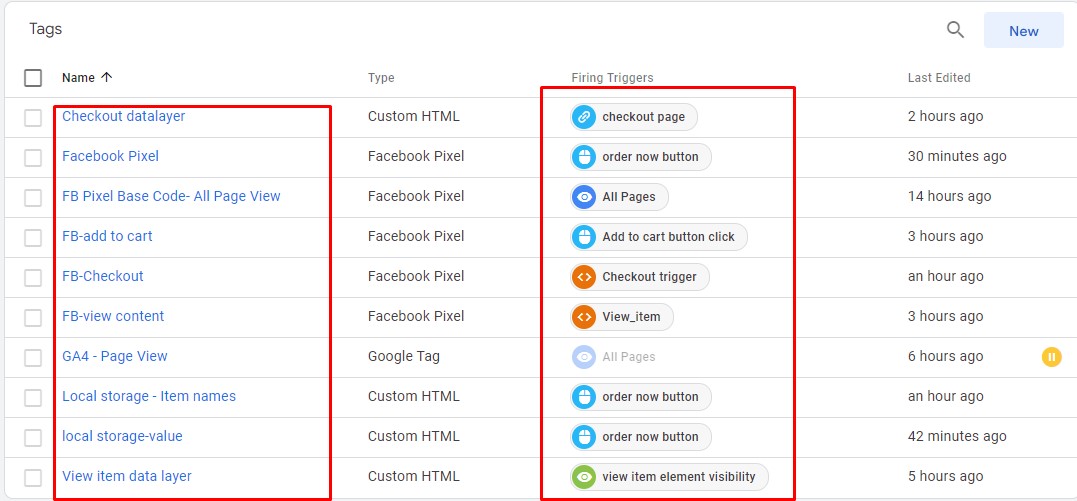Click the eye icon of All Pages trigger
Viewport: 1077px width, 501px height.
click(584, 197)
